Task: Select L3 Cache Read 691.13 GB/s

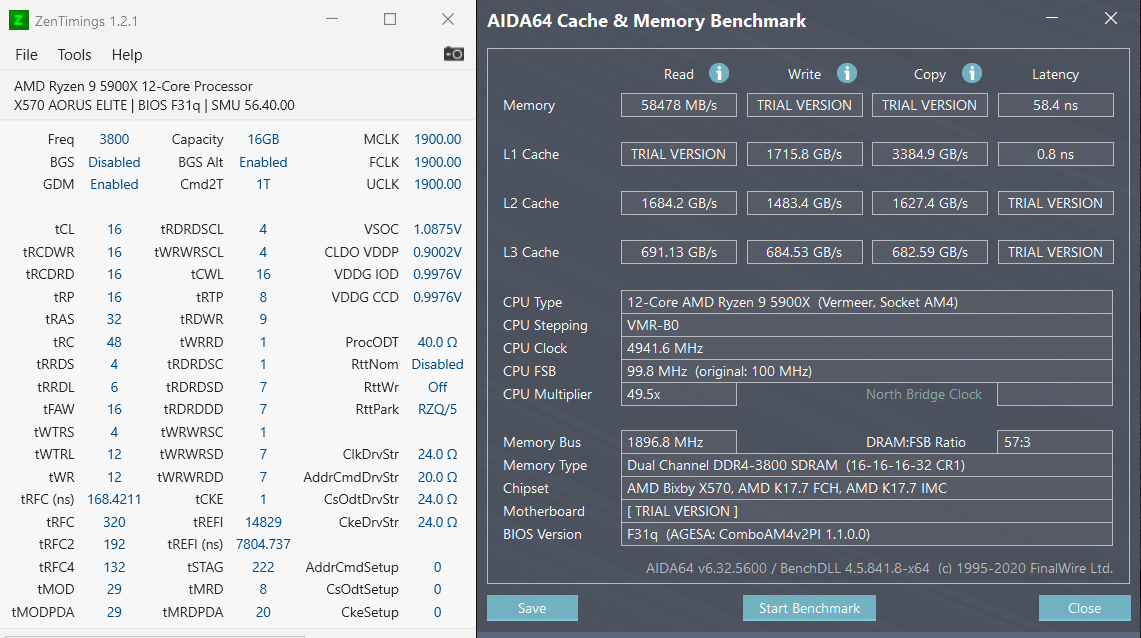Action: click(x=679, y=252)
